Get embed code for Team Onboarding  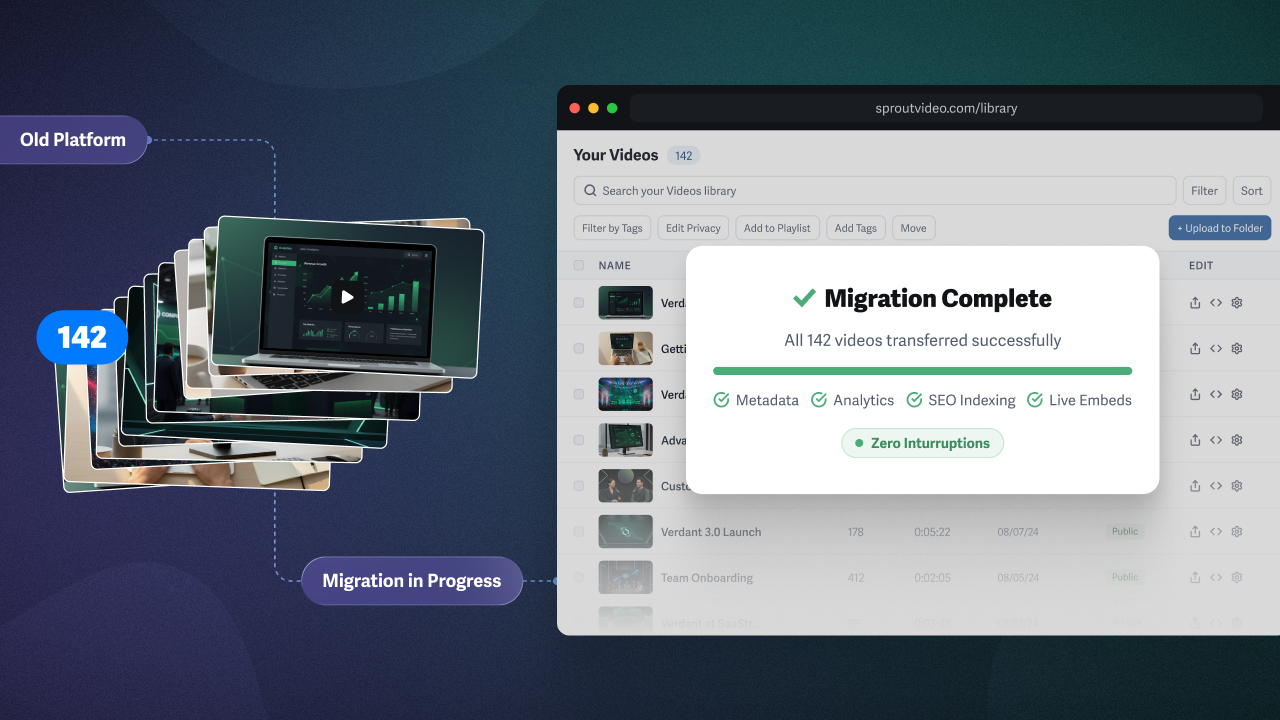[x=1216, y=578]
